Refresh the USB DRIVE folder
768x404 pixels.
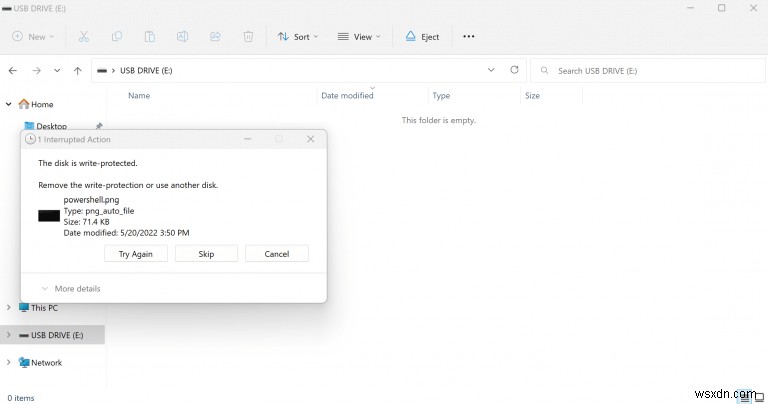coord(514,70)
